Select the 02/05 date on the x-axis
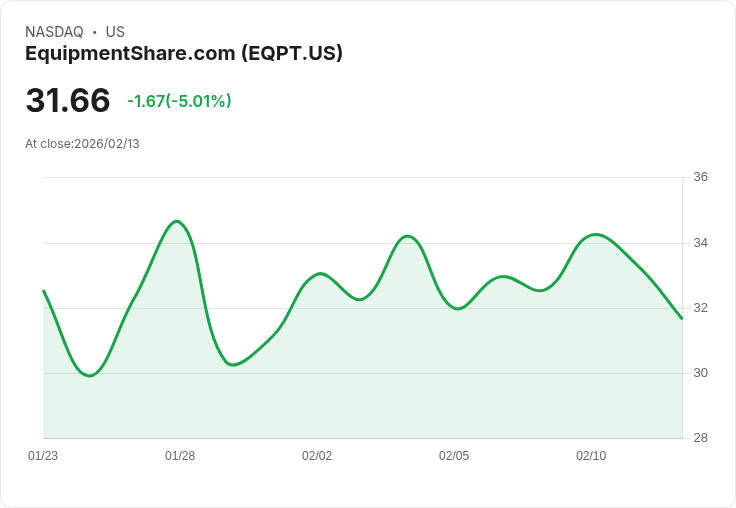736x508 pixels. pyautogui.click(x=454, y=456)
